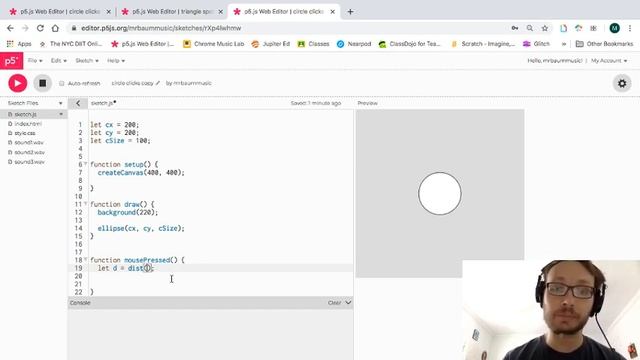Viewport: 640px width, 360px height.
Task: Open the editor settings gear
Action: [622, 83]
